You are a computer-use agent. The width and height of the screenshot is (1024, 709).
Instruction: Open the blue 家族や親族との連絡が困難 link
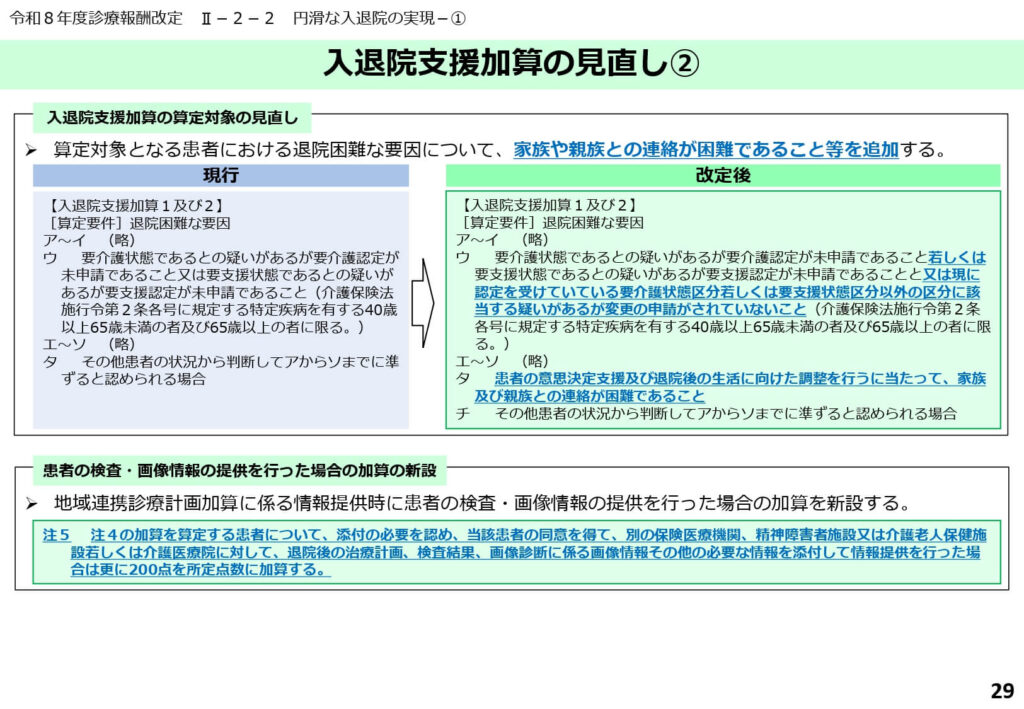pos(706,150)
